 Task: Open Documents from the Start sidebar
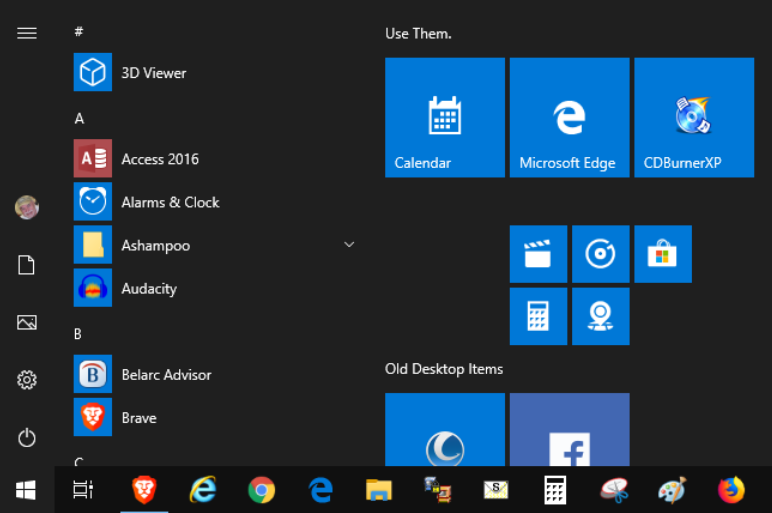(27, 265)
